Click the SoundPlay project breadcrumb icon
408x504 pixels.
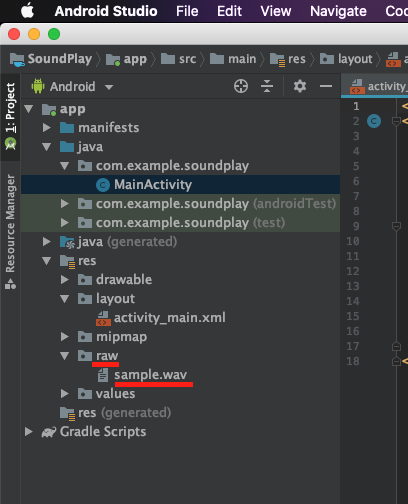click(x=17, y=60)
